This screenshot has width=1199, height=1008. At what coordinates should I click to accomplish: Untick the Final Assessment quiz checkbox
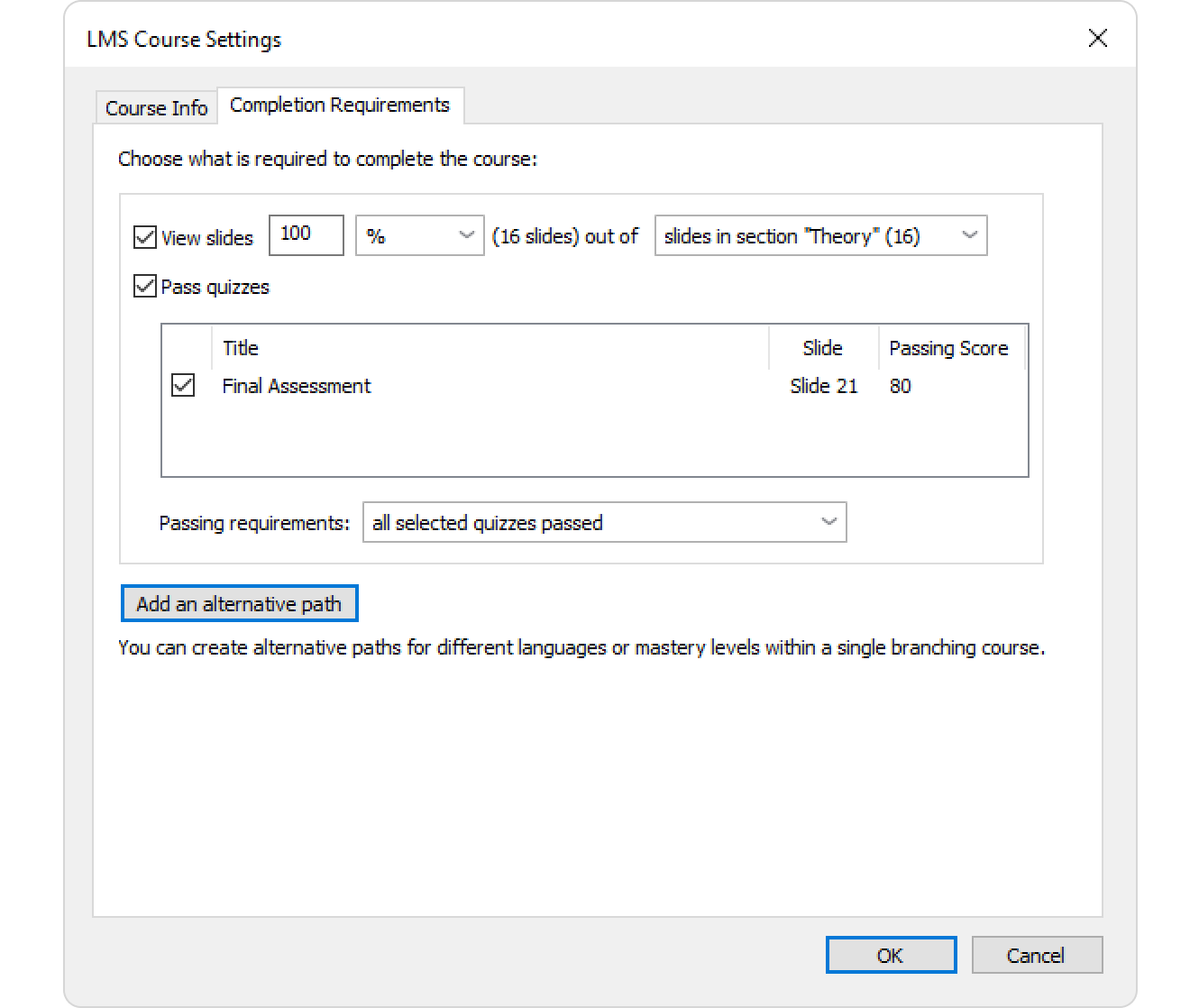click(x=183, y=386)
